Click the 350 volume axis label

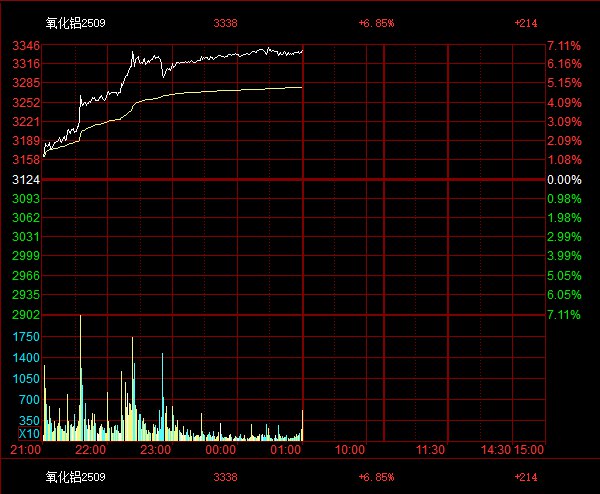[29, 421]
